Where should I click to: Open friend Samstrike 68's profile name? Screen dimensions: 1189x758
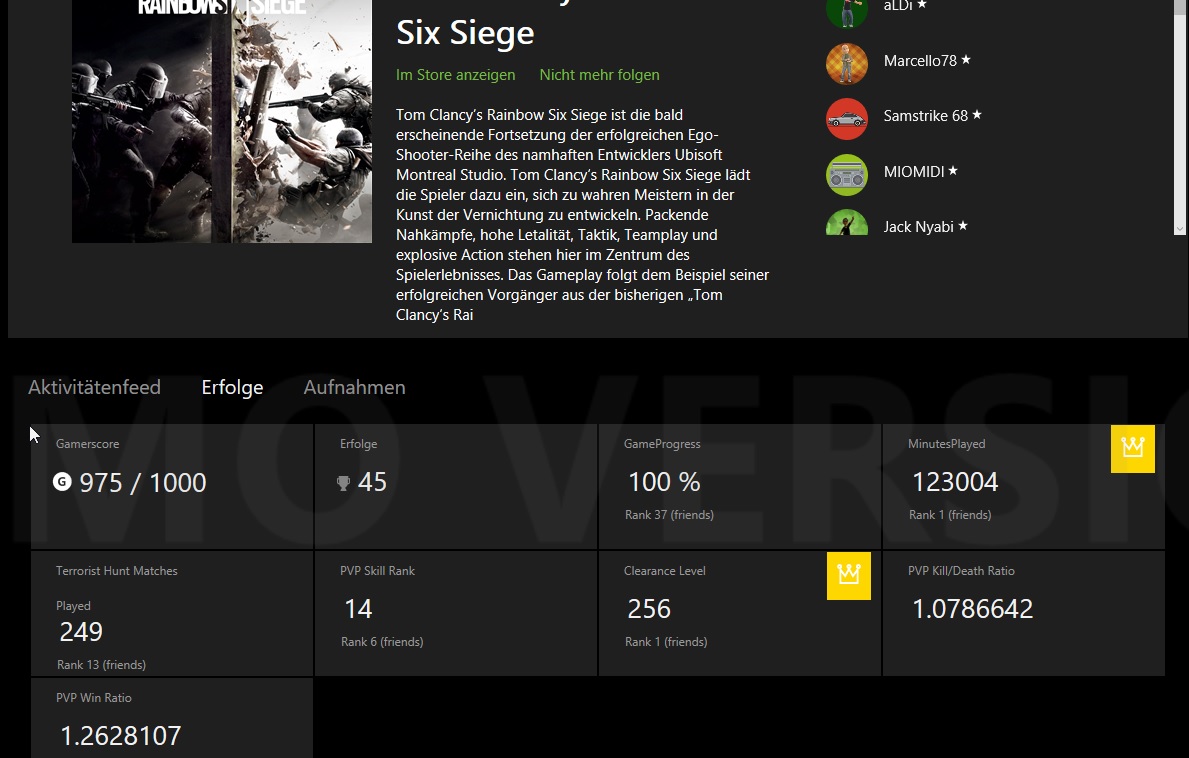[x=925, y=116]
